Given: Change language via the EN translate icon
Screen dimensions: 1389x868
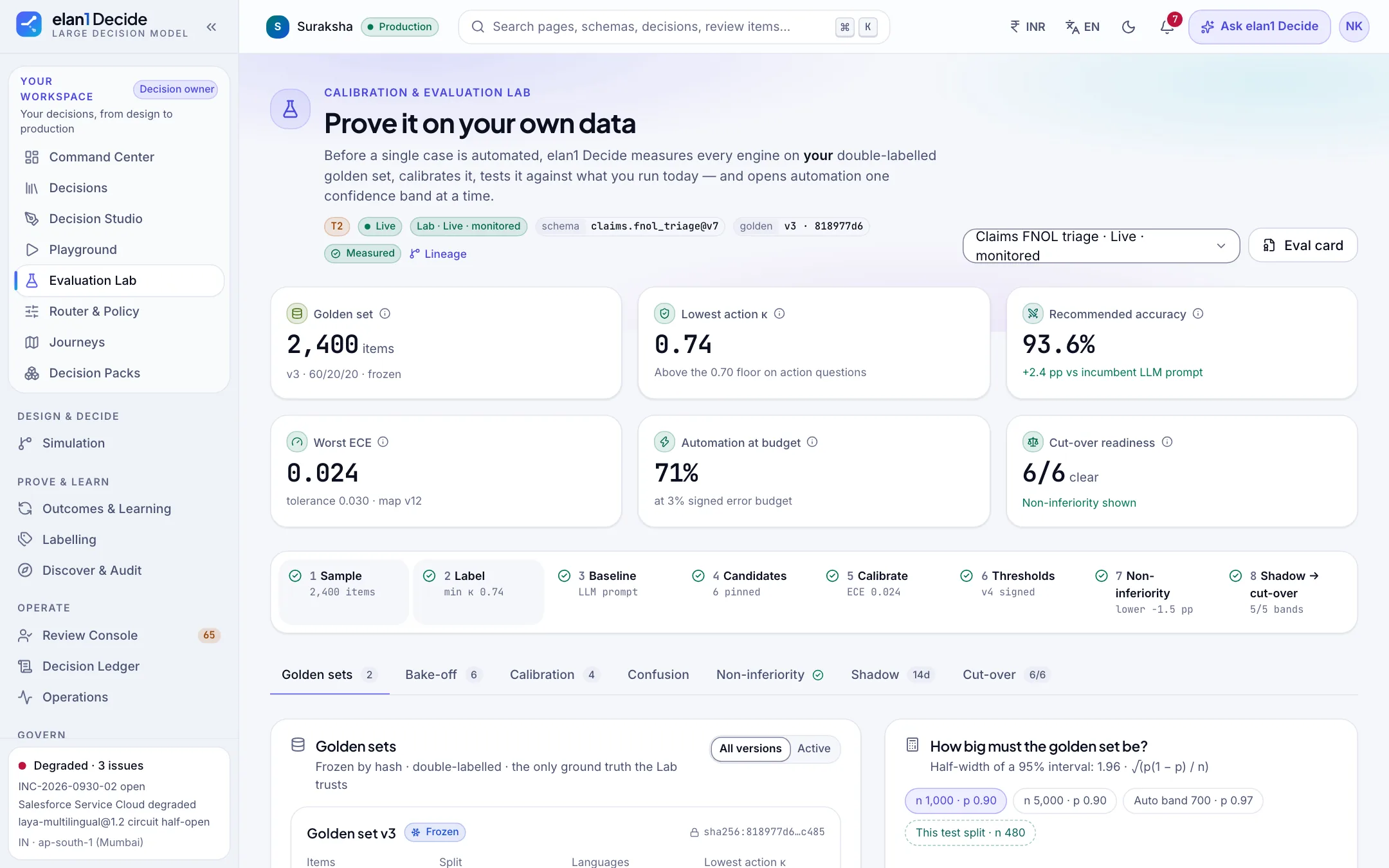Looking at the screenshot, I should pos(1083,27).
